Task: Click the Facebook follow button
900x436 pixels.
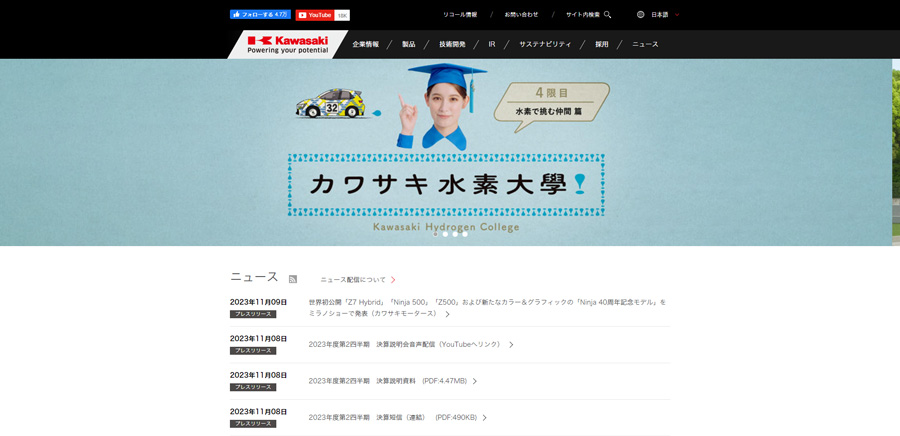Action: (260, 14)
